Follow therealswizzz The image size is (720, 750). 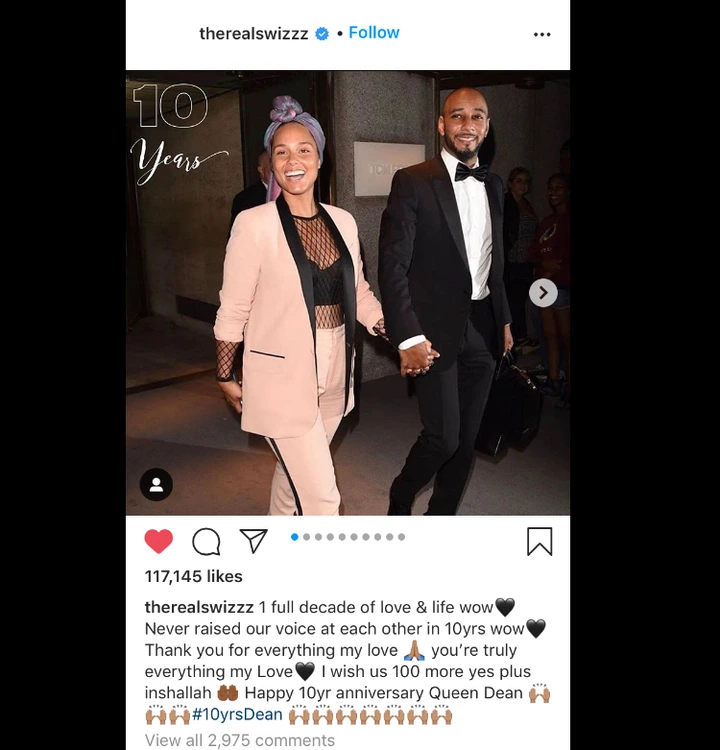[x=374, y=33]
